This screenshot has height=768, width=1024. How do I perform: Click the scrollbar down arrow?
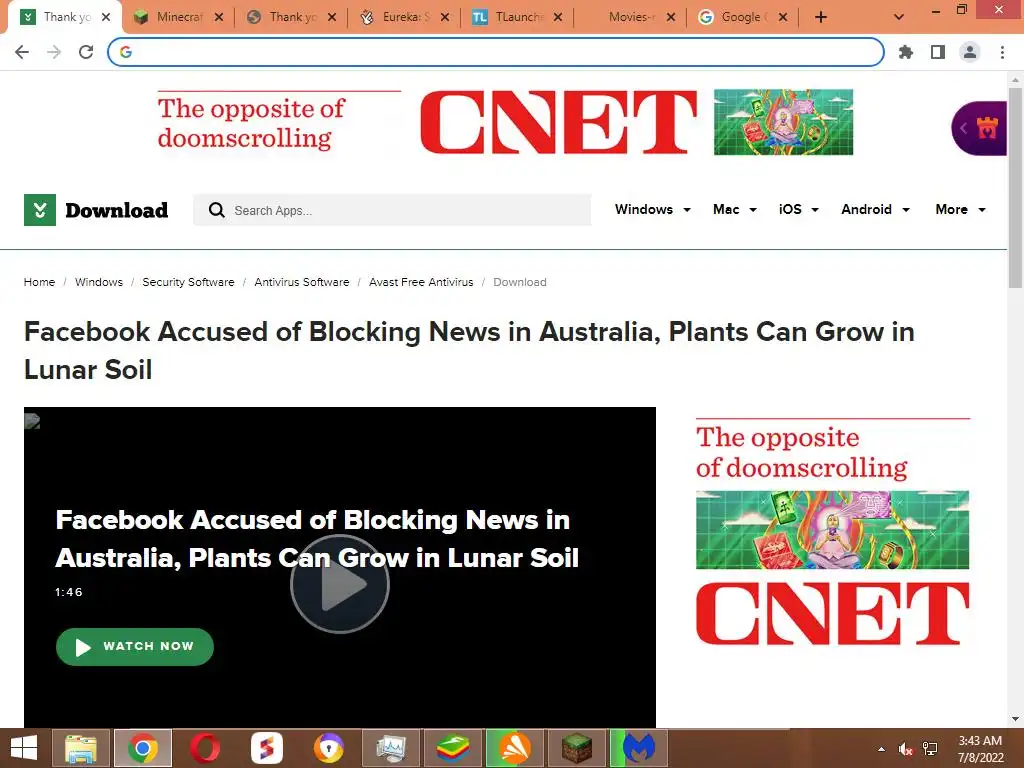[1015, 719]
